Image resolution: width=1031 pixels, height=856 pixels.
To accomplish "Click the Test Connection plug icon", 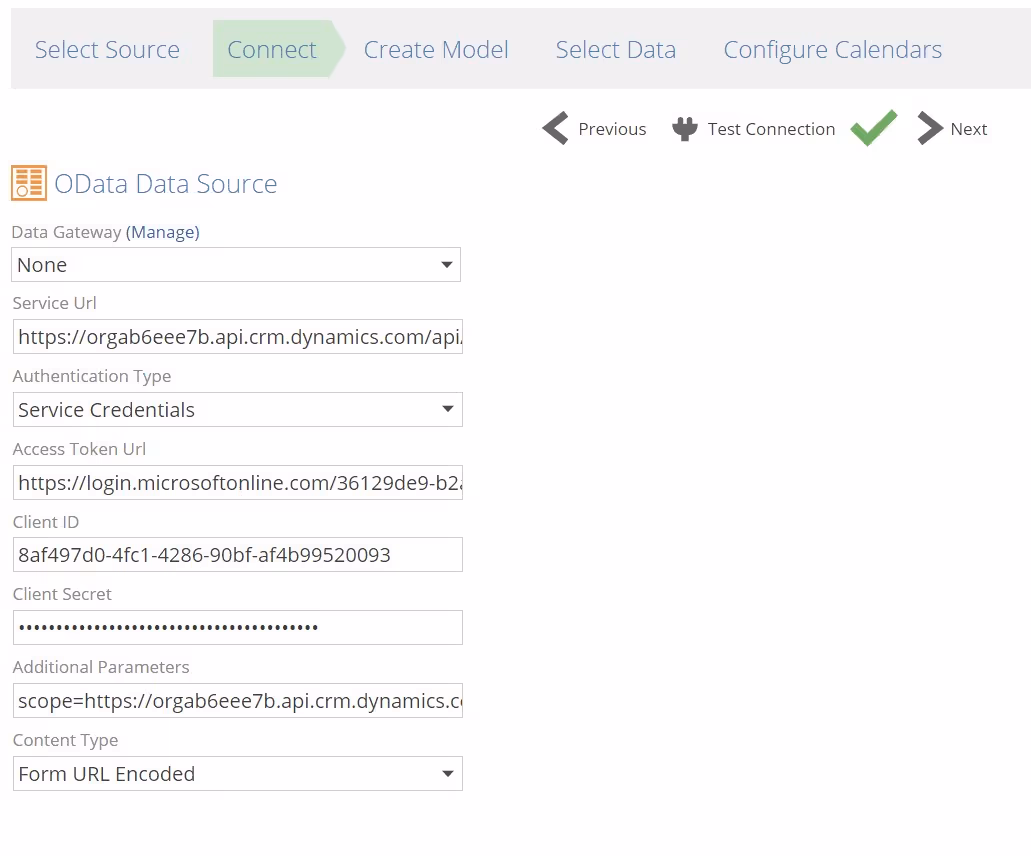I will (x=685, y=129).
